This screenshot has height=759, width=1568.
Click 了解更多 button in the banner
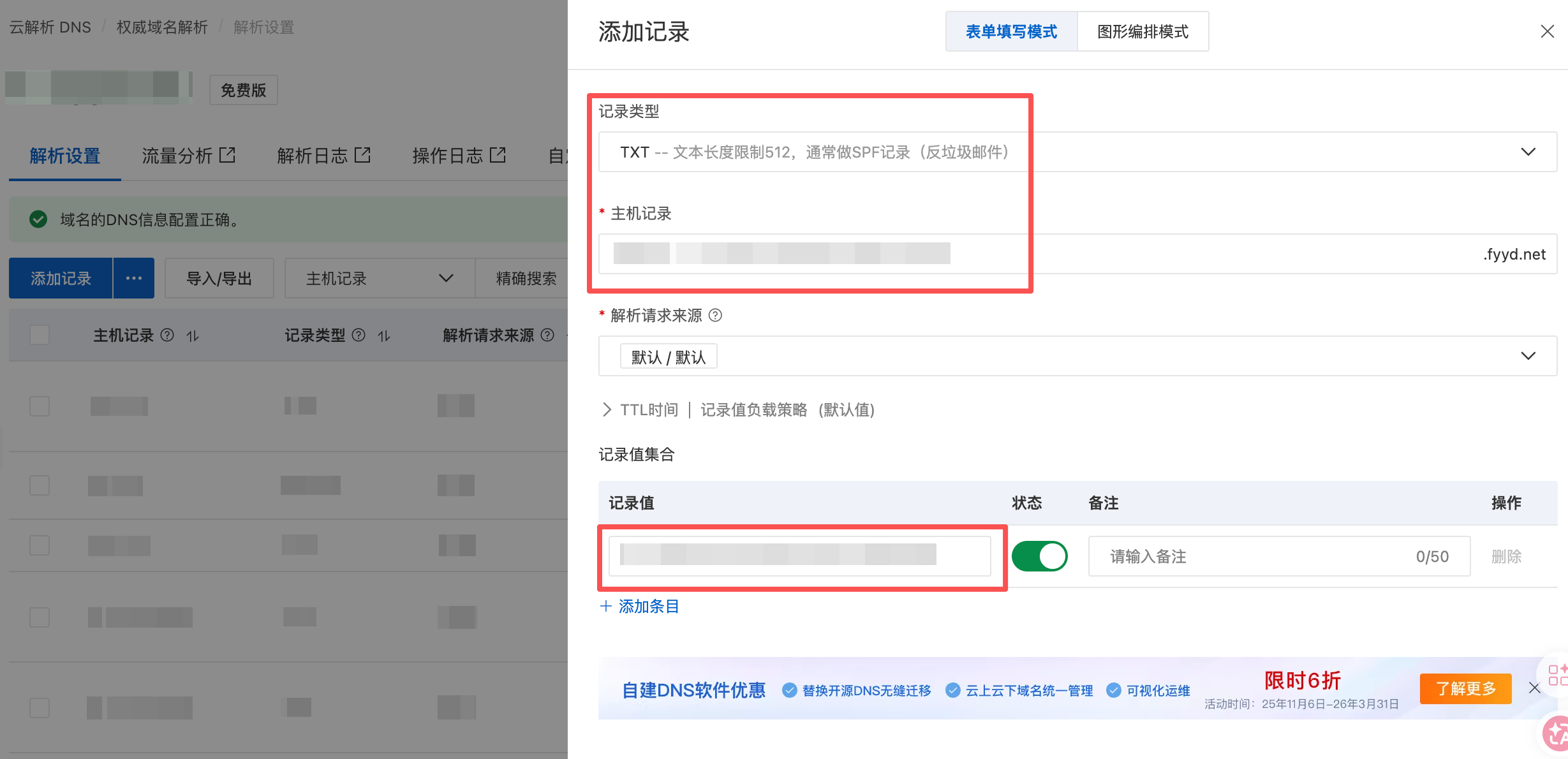[1465, 689]
